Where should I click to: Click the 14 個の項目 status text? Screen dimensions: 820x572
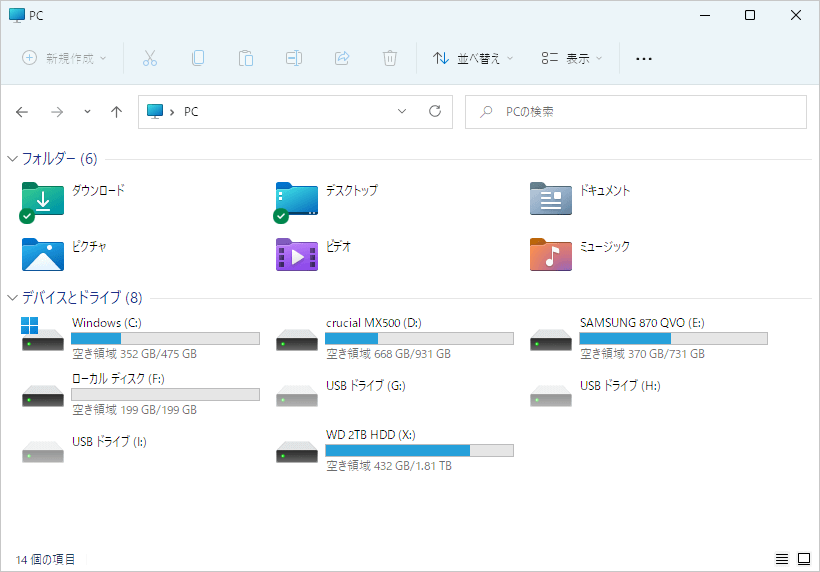[45, 560]
